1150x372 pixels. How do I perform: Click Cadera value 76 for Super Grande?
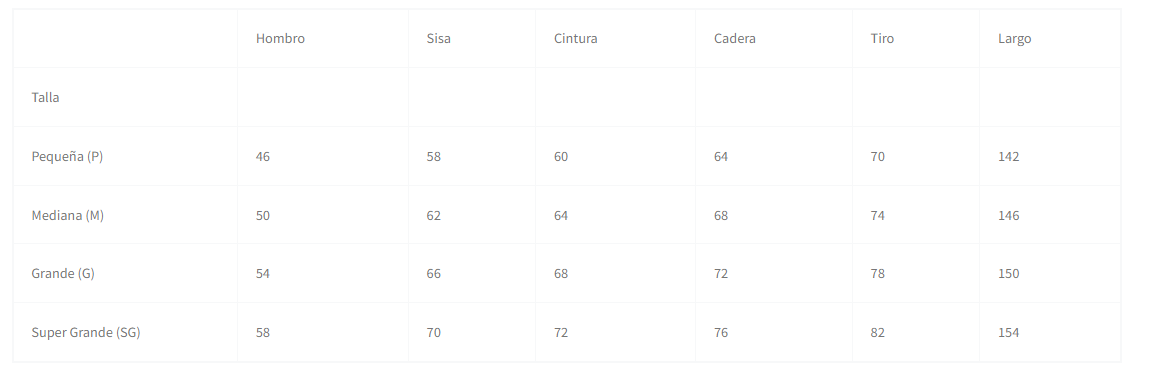click(721, 332)
